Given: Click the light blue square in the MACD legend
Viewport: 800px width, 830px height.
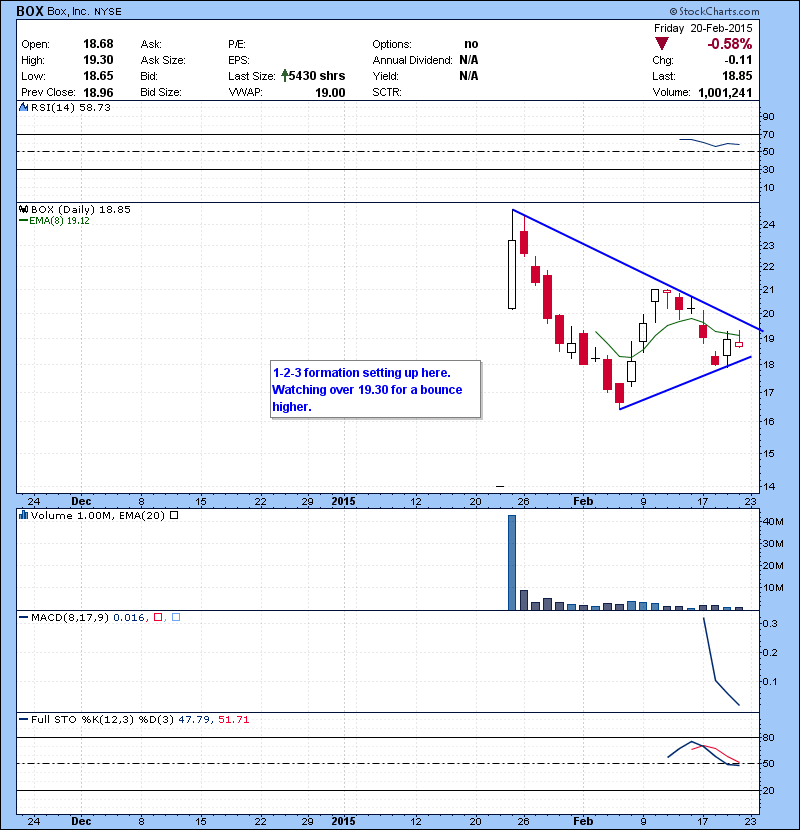Looking at the screenshot, I should click(x=176, y=617).
